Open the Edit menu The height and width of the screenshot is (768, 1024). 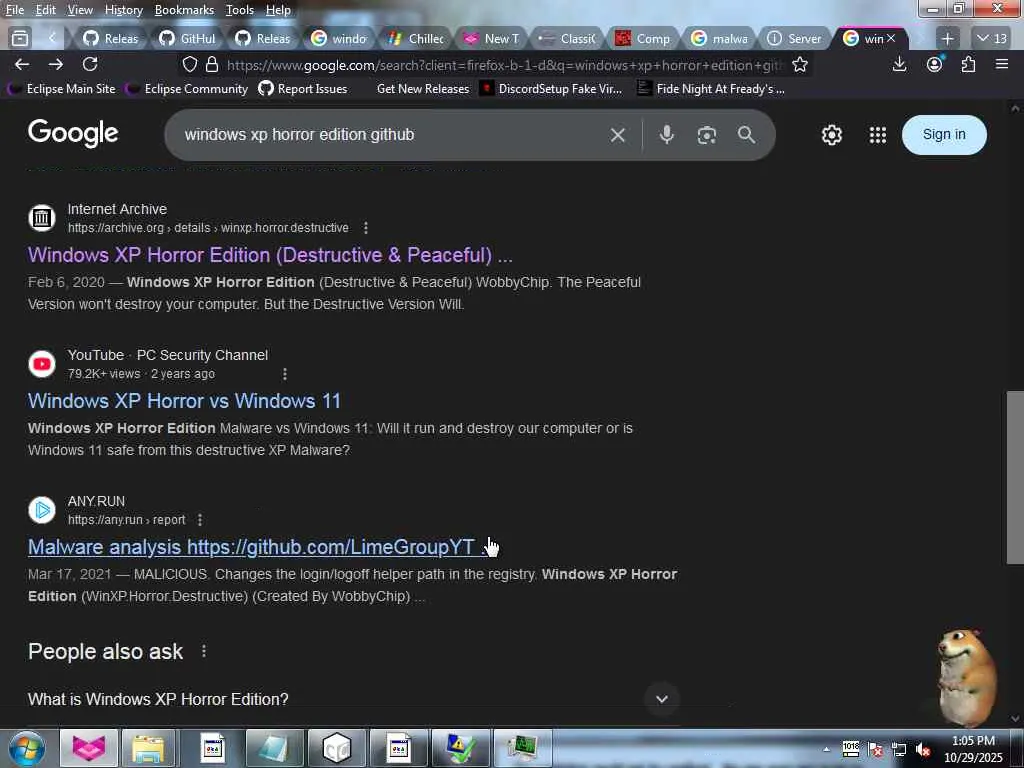[45, 10]
